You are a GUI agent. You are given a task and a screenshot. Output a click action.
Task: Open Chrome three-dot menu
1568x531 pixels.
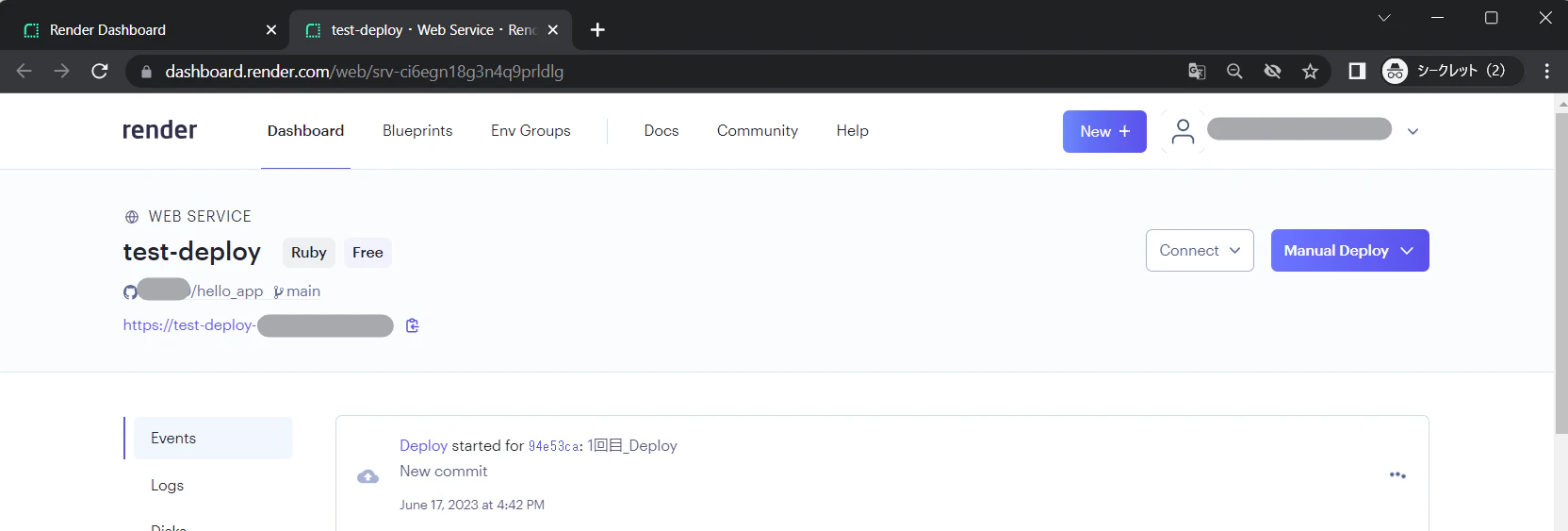click(1546, 71)
